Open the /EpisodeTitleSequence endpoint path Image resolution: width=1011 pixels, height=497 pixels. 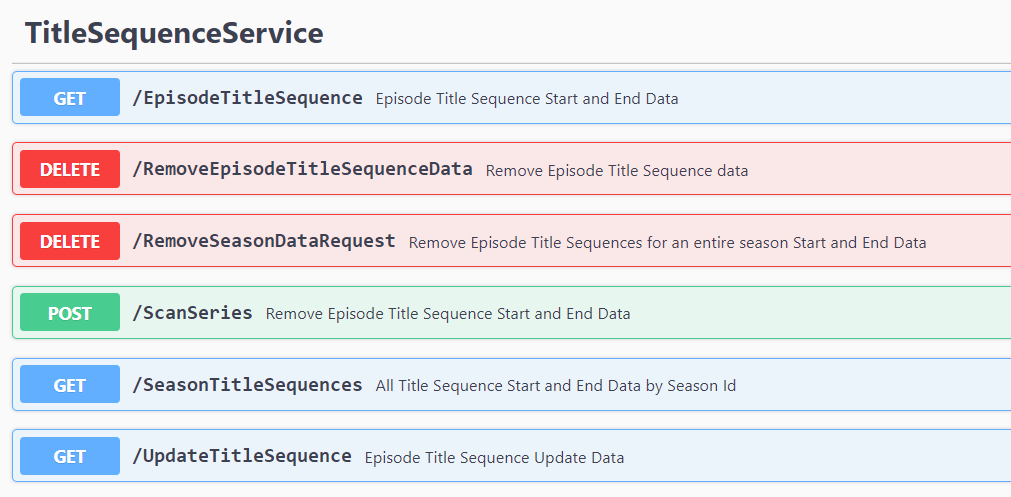click(247, 98)
